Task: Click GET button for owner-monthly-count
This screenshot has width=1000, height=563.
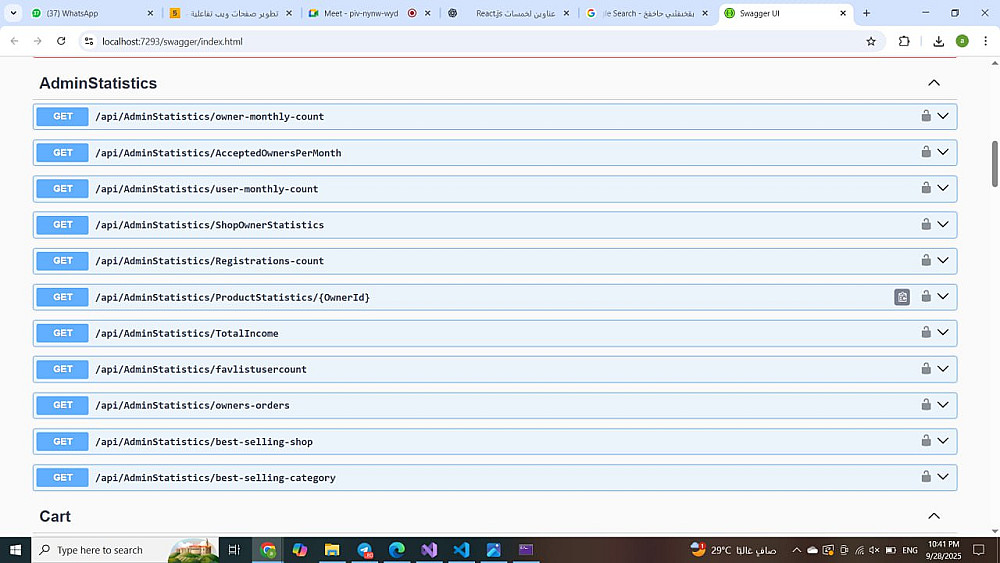Action: tap(62, 117)
